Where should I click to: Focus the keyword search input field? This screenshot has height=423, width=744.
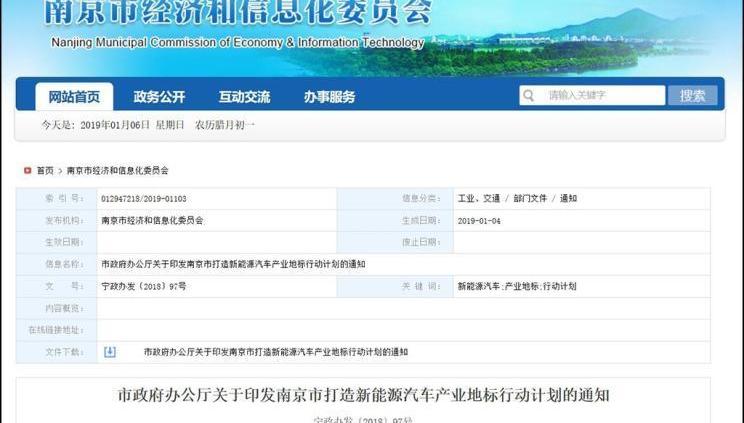tap(602, 96)
